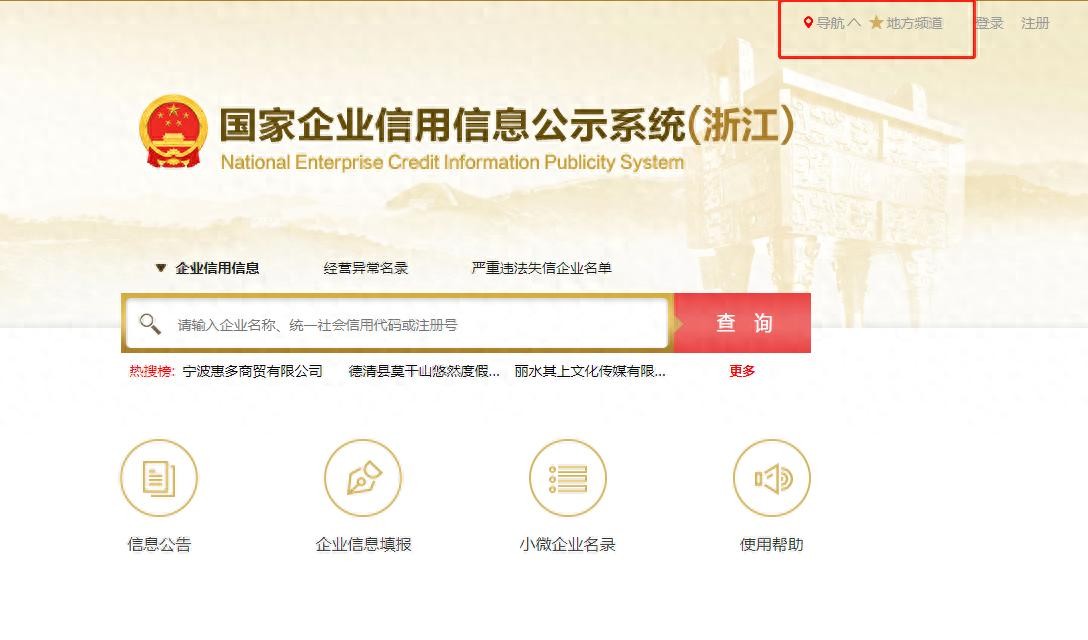Viewport: 1088px width, 640px height.
Task: Click 更多 to see more hot searches
Action: 742,371
